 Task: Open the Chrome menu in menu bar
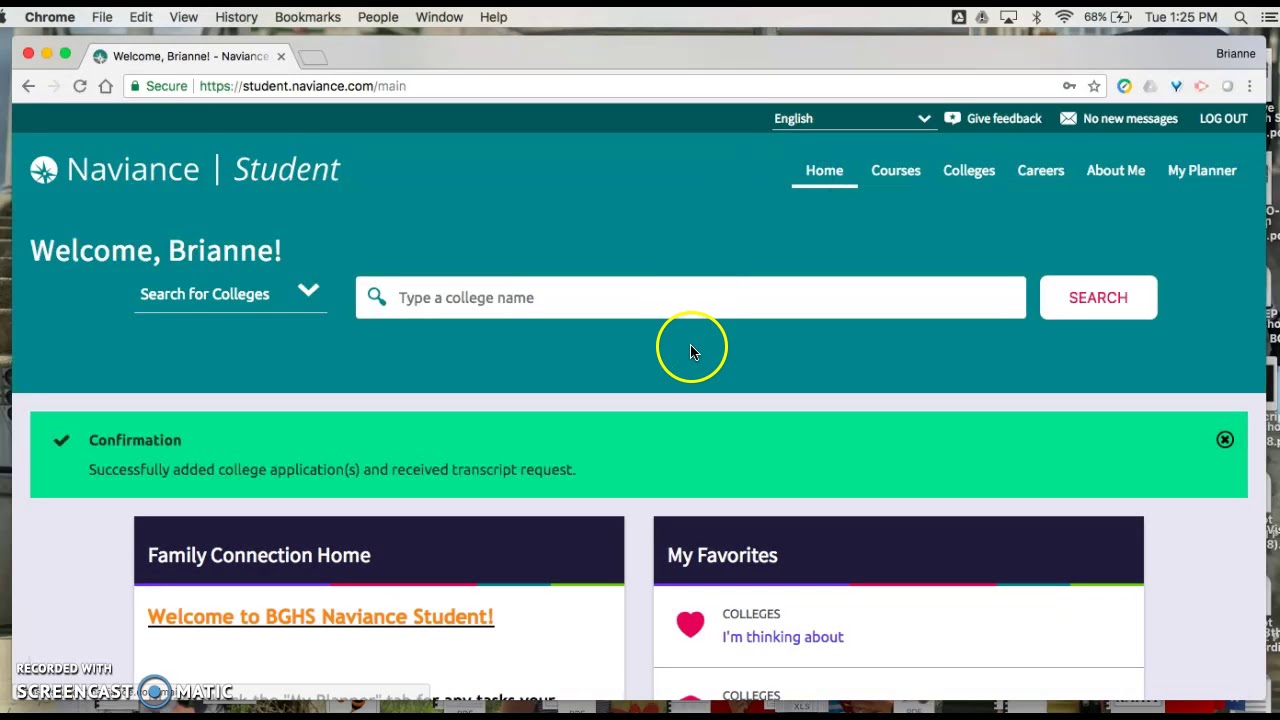(x=49, y=17)
